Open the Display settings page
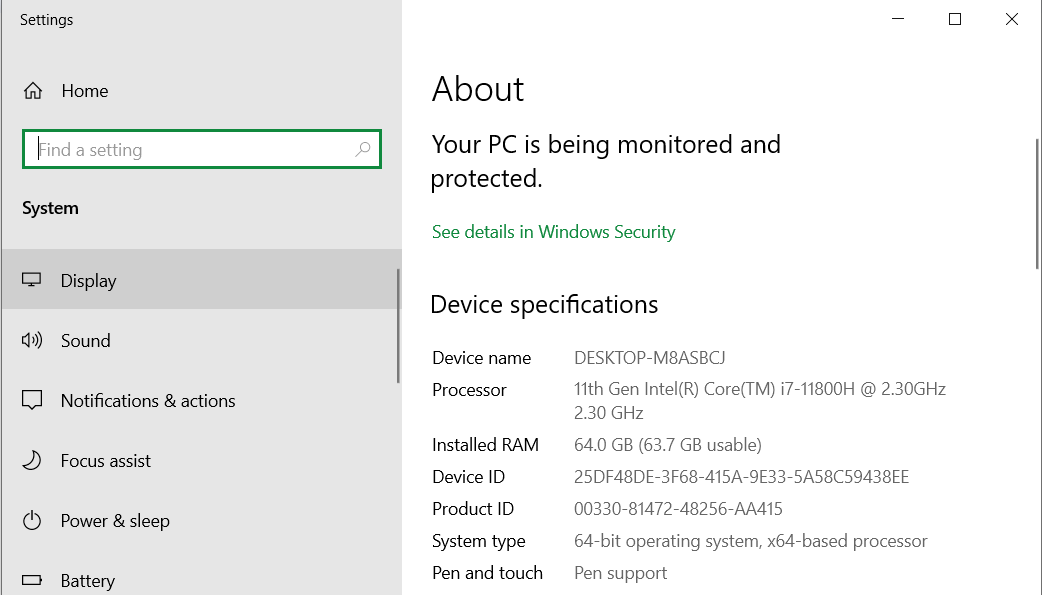The image size is (1042, 595). pos(88,281)
